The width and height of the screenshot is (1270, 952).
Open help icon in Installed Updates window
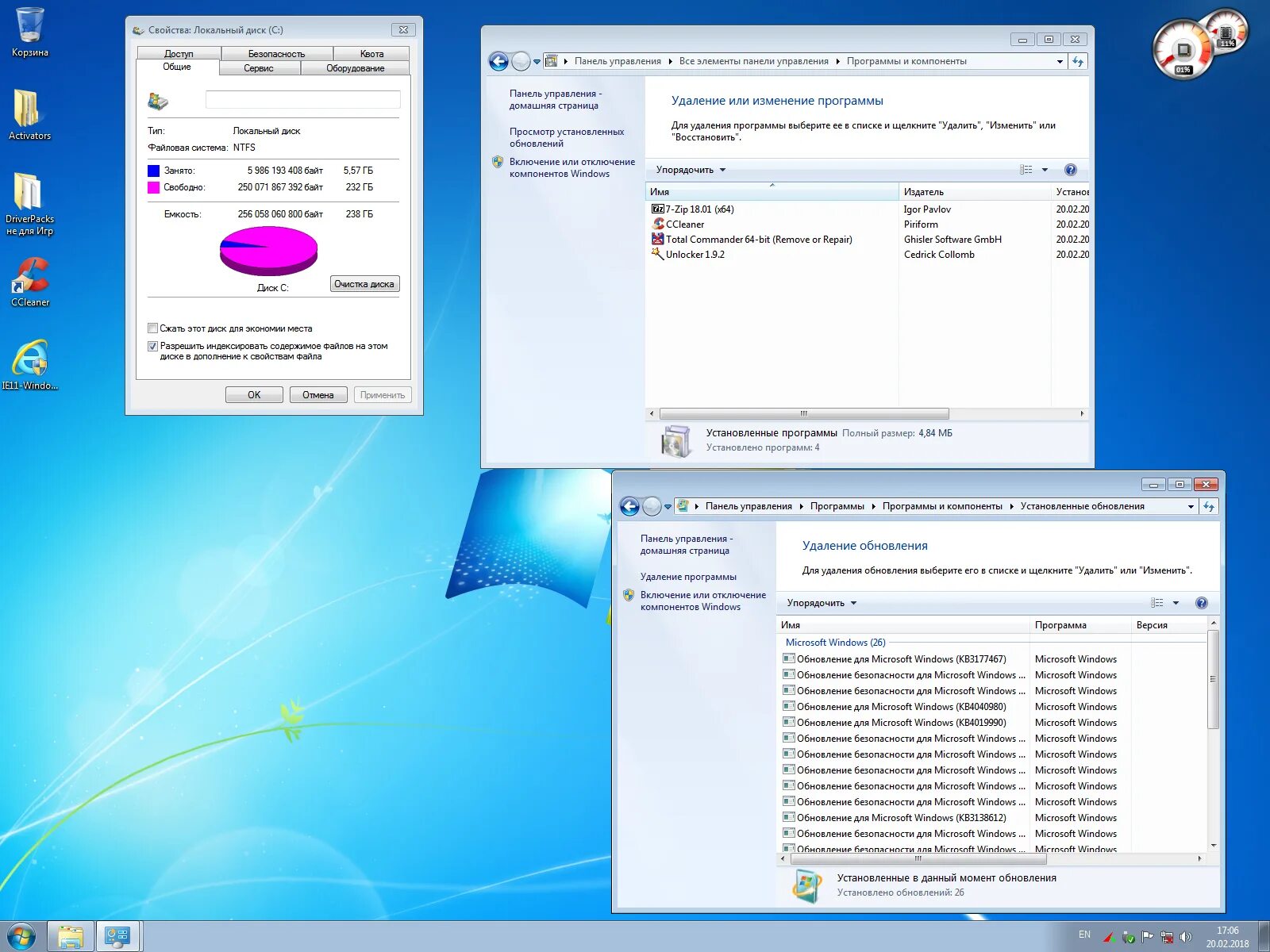[x=1201, y=603]
